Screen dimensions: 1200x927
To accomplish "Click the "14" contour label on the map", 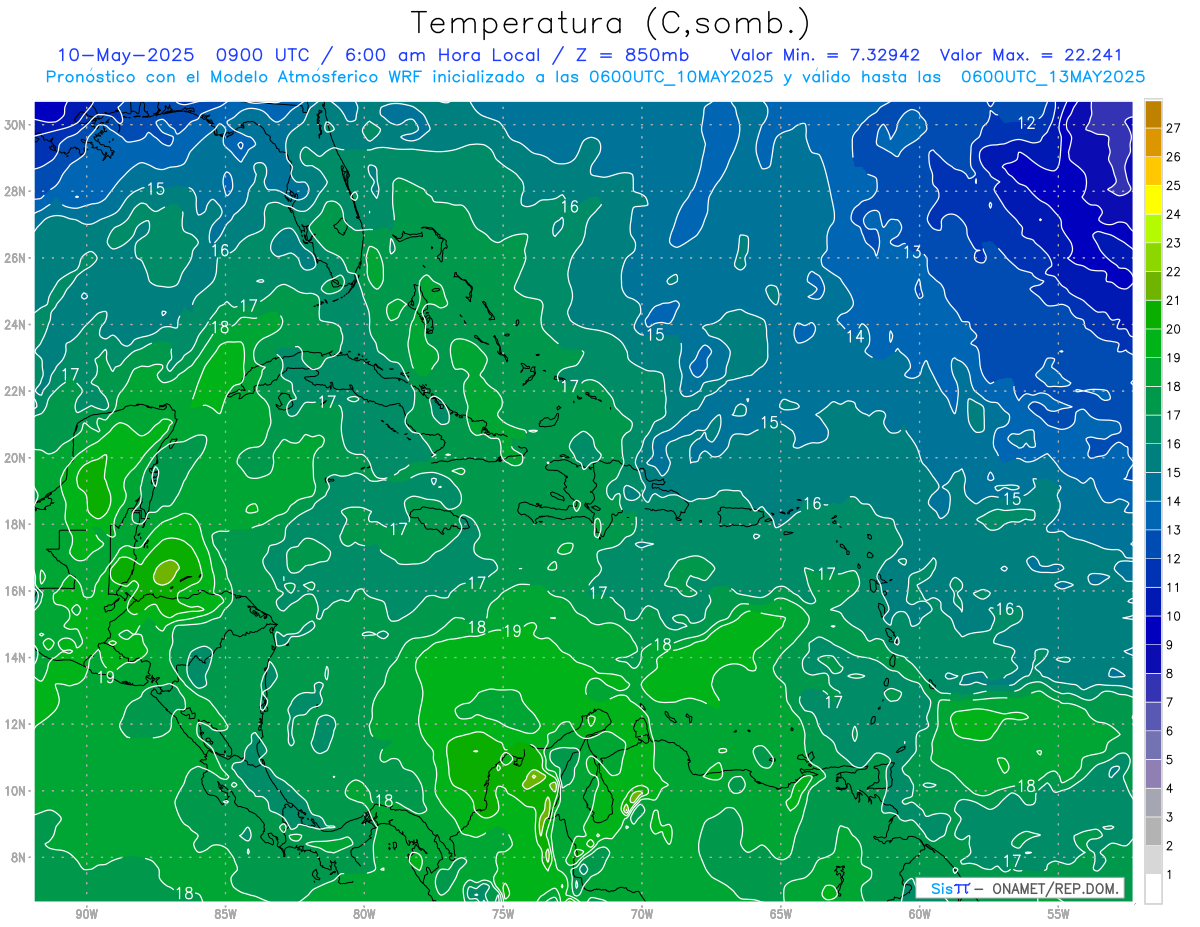I will pos(856,336).
